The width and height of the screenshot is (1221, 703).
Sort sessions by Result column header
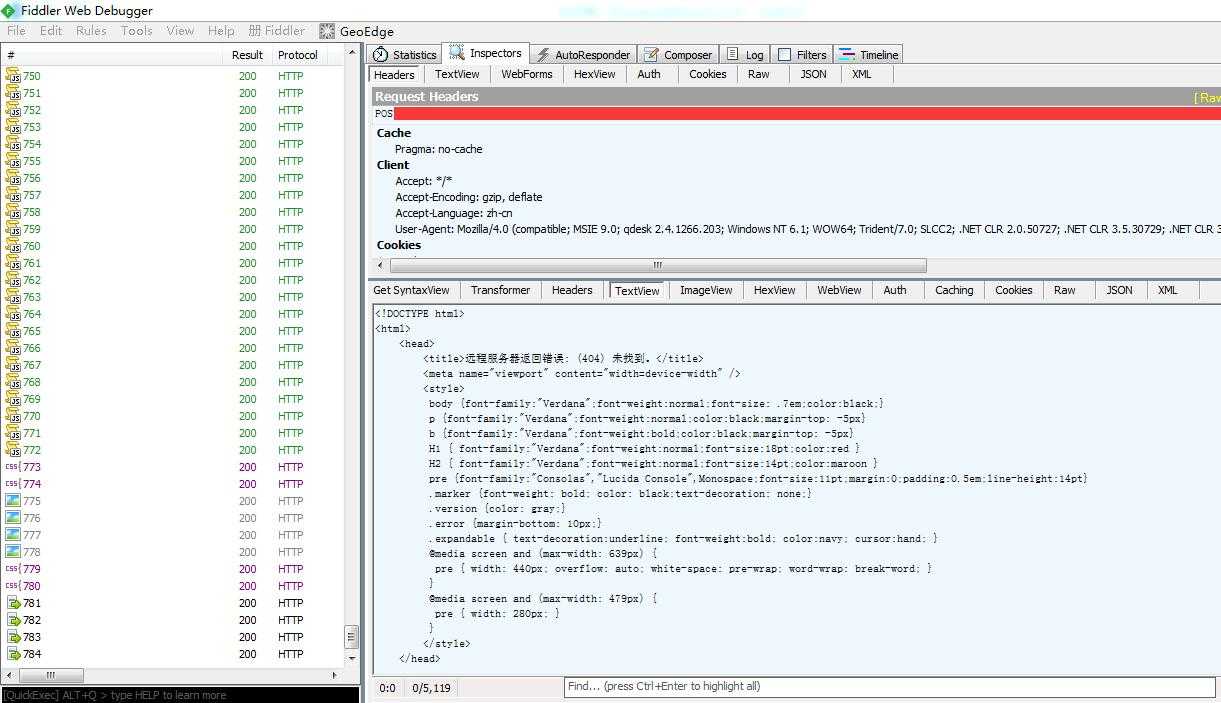[x=247, y=55]
